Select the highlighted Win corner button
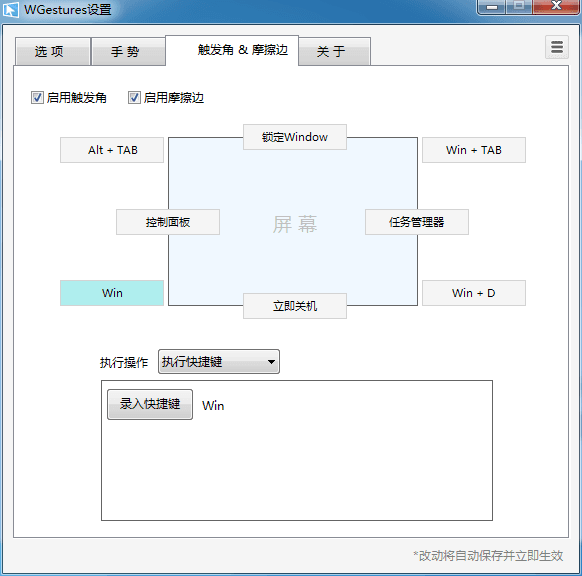582x576 pixels. pos(112,293)
